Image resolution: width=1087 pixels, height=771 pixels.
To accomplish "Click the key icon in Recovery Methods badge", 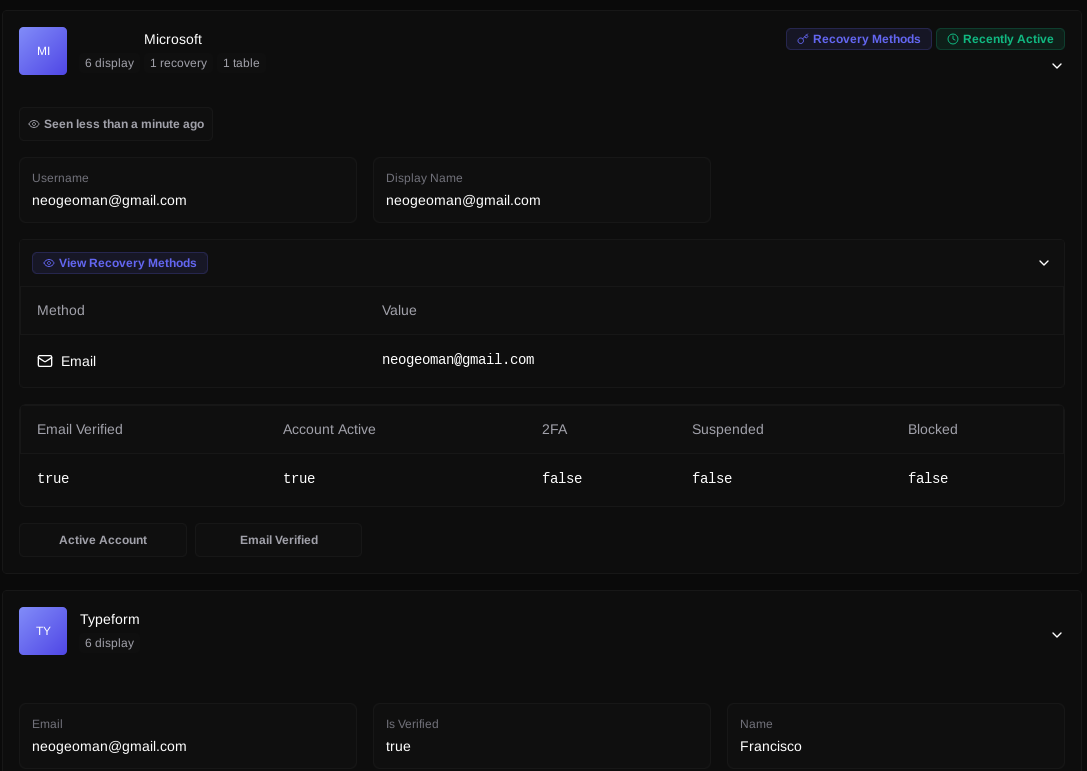I will pos(802,39).
